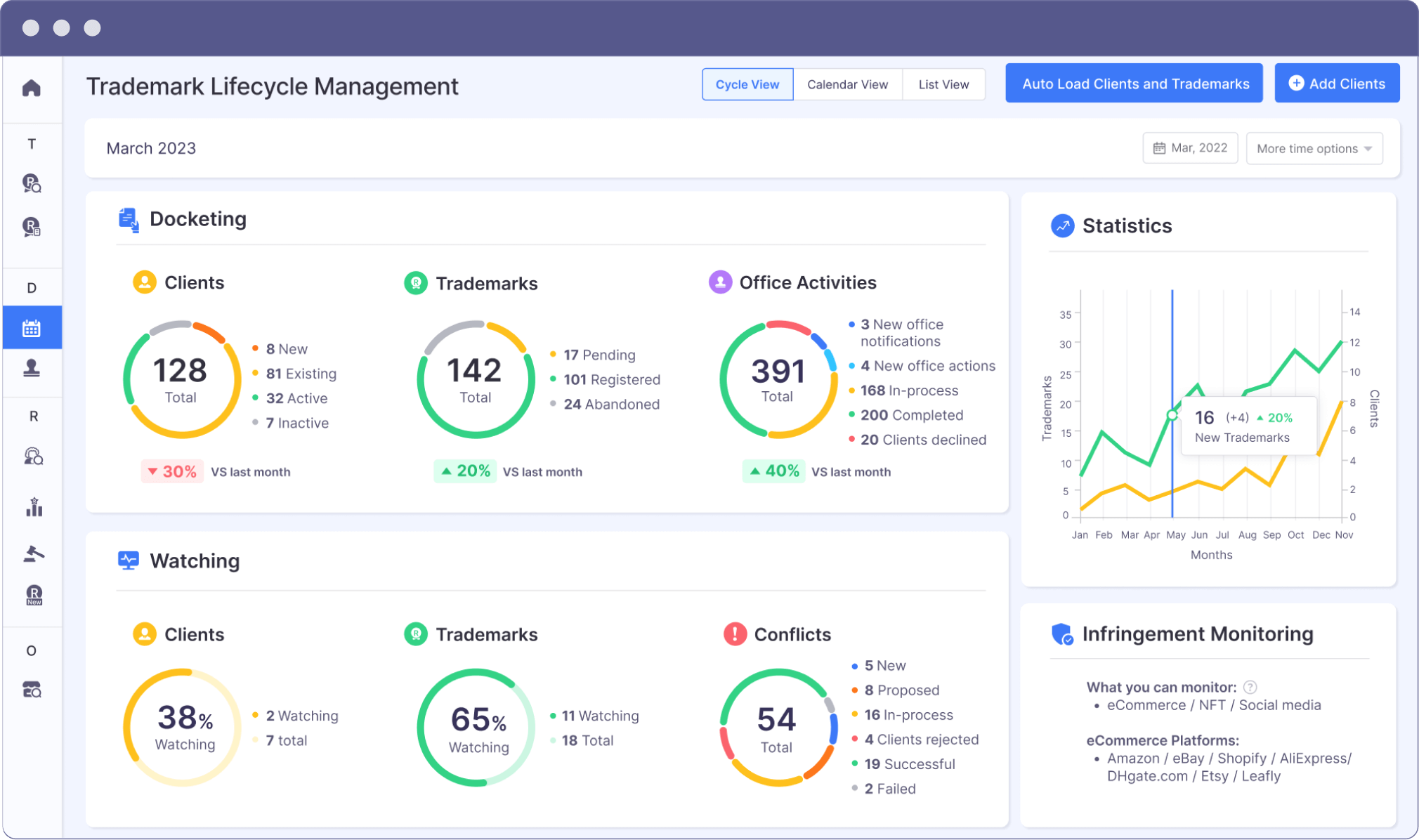Go to the Home sidebar icon
This screenshot has height=840, width=1419.
(32, 88)
